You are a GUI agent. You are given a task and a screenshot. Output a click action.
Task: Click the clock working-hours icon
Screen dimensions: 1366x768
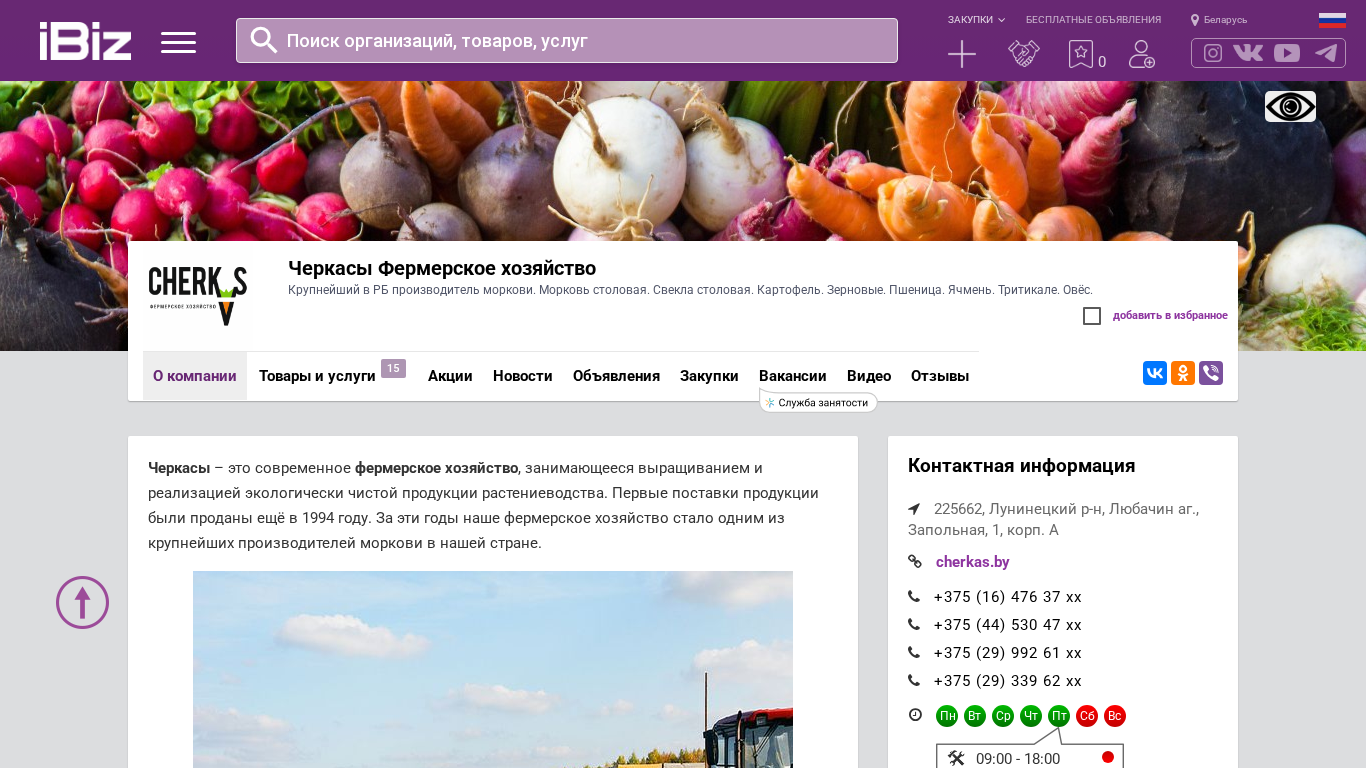[915, 715]
